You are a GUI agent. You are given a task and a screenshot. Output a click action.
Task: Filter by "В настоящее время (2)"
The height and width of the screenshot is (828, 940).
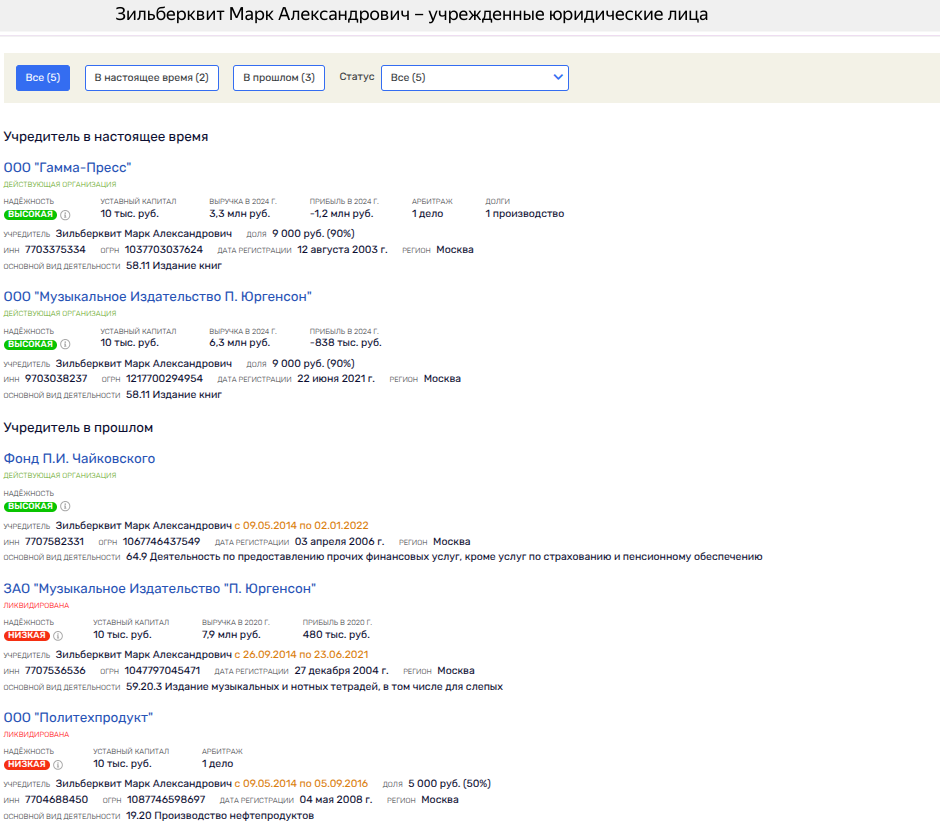pyautogui.click(x=151, y=78)
